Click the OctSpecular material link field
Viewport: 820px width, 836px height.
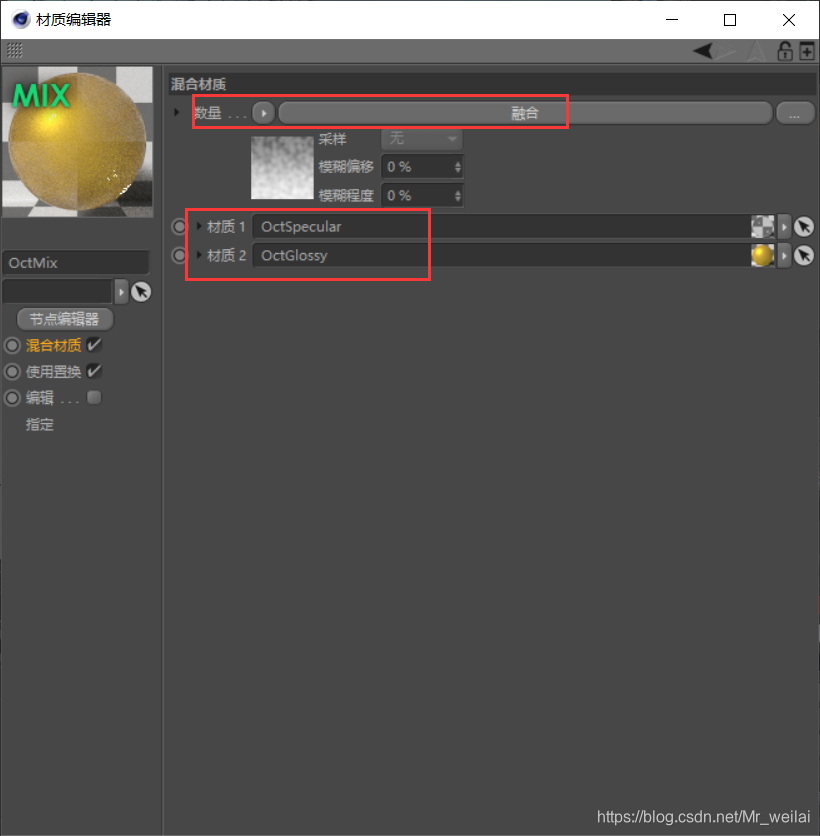(x=502, y=227)
